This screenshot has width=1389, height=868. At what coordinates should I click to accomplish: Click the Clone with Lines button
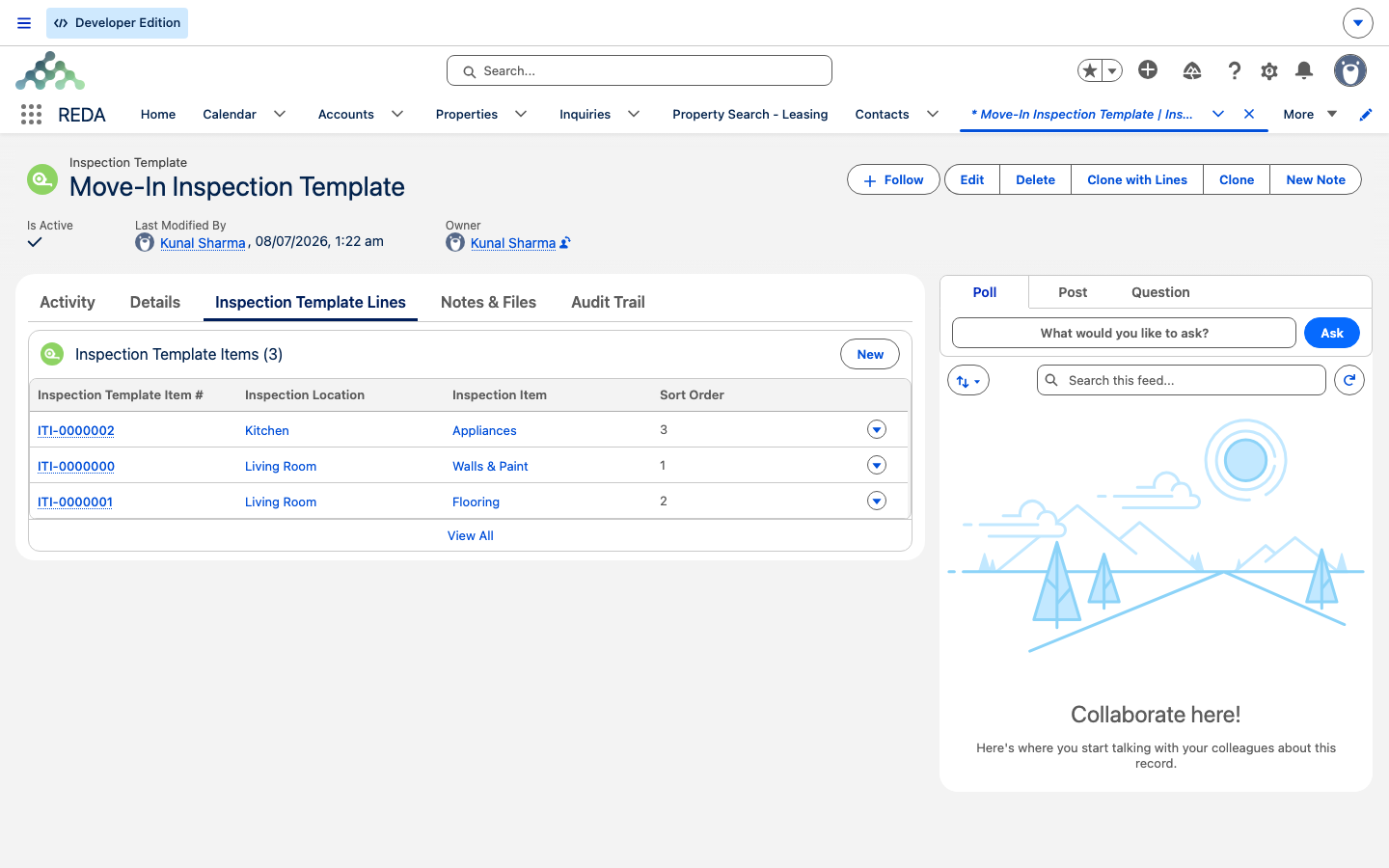tap(1137, 179)
